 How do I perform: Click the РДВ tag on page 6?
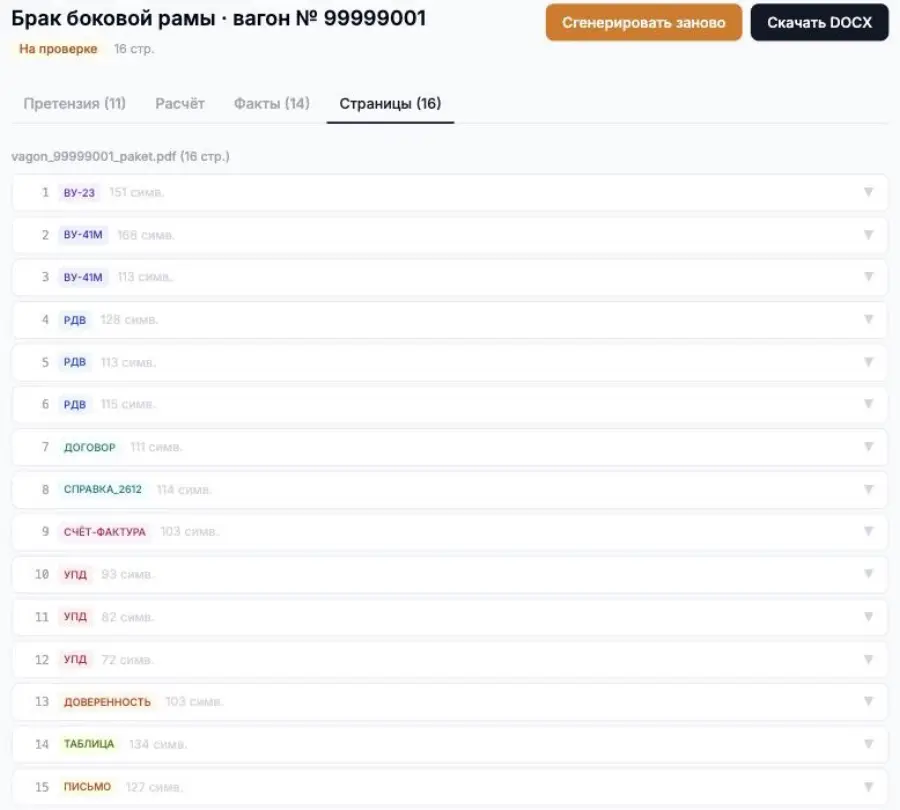75,405
